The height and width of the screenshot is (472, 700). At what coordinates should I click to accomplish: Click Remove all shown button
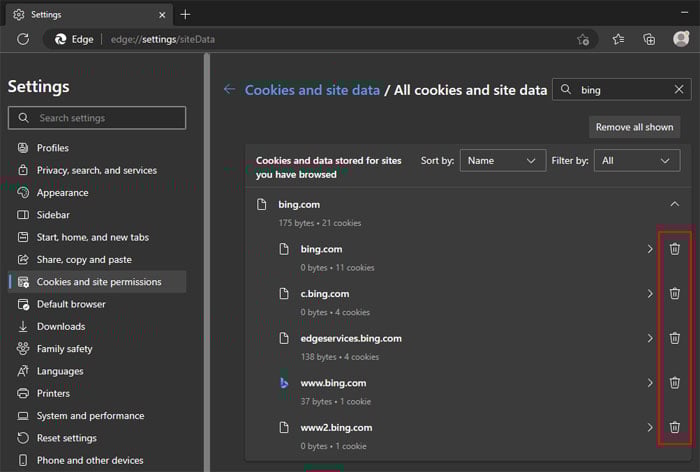point(634,127)
